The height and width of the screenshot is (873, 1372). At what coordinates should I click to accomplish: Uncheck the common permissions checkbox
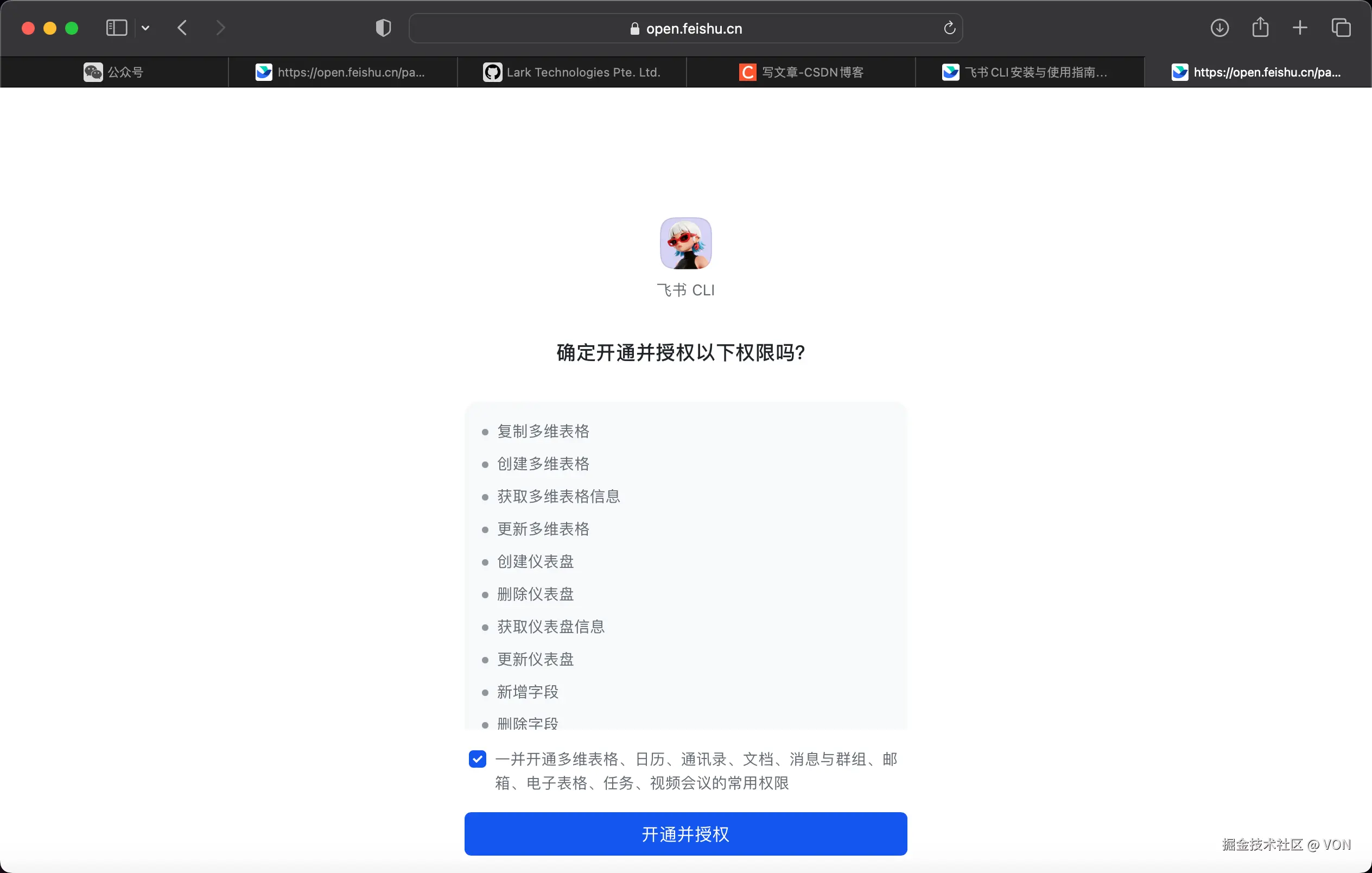click(478, 759)
